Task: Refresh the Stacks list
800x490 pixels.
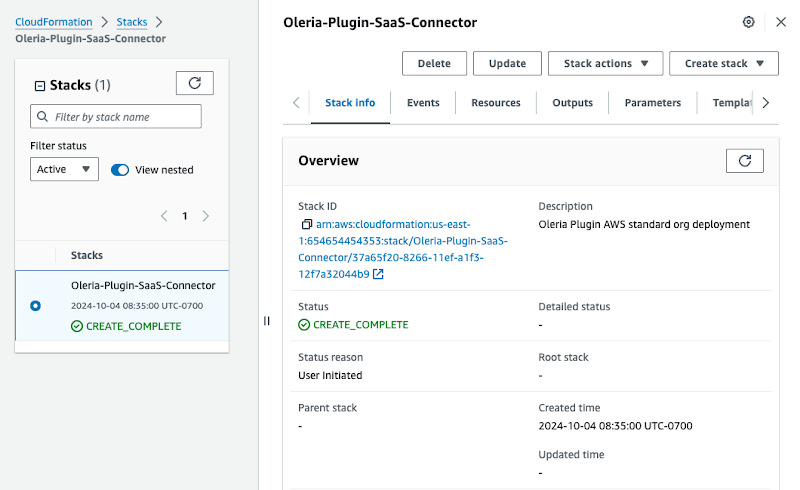Action: 195,83
